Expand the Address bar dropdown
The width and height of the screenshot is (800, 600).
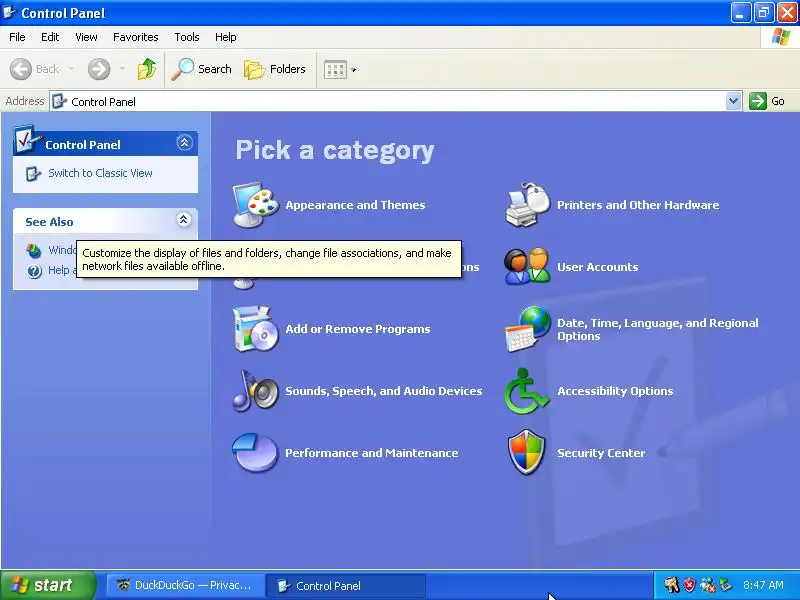point(733,101)
